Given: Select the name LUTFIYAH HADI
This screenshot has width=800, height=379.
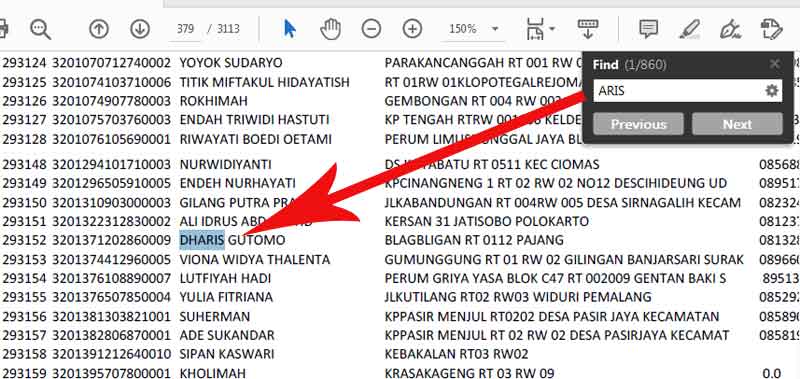Looking at the screenshot, I should pyautogui.click(x=225, y=279).
